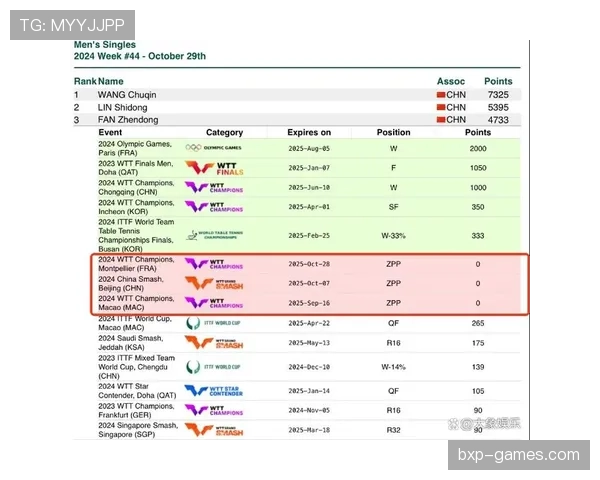This screenshot has width=600, height=480.
Task: Click the Assoc column header
Action: pos(451,81)
